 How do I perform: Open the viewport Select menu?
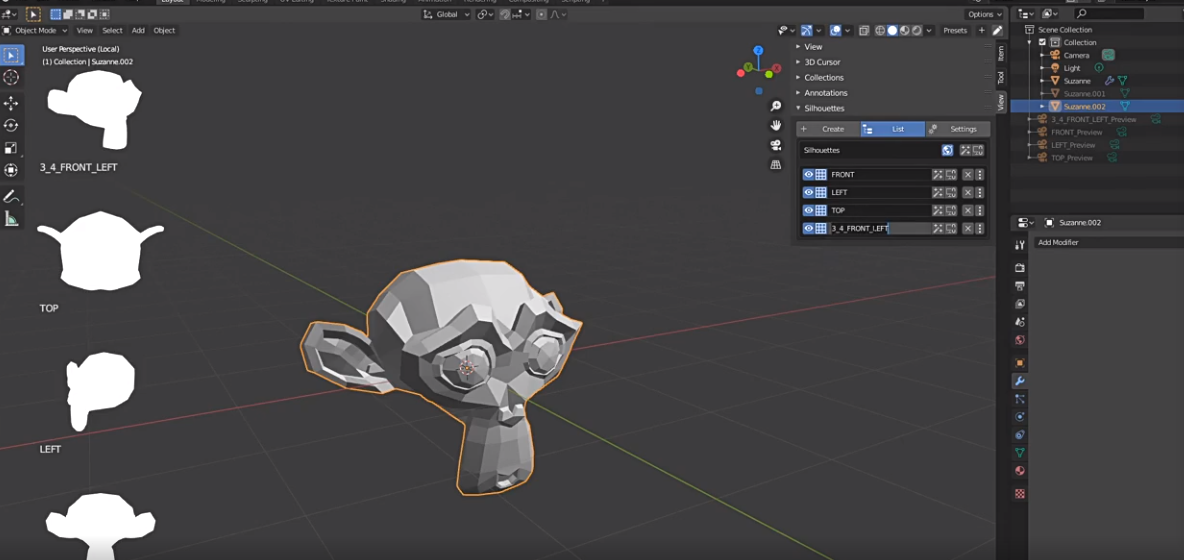point(113,30)
